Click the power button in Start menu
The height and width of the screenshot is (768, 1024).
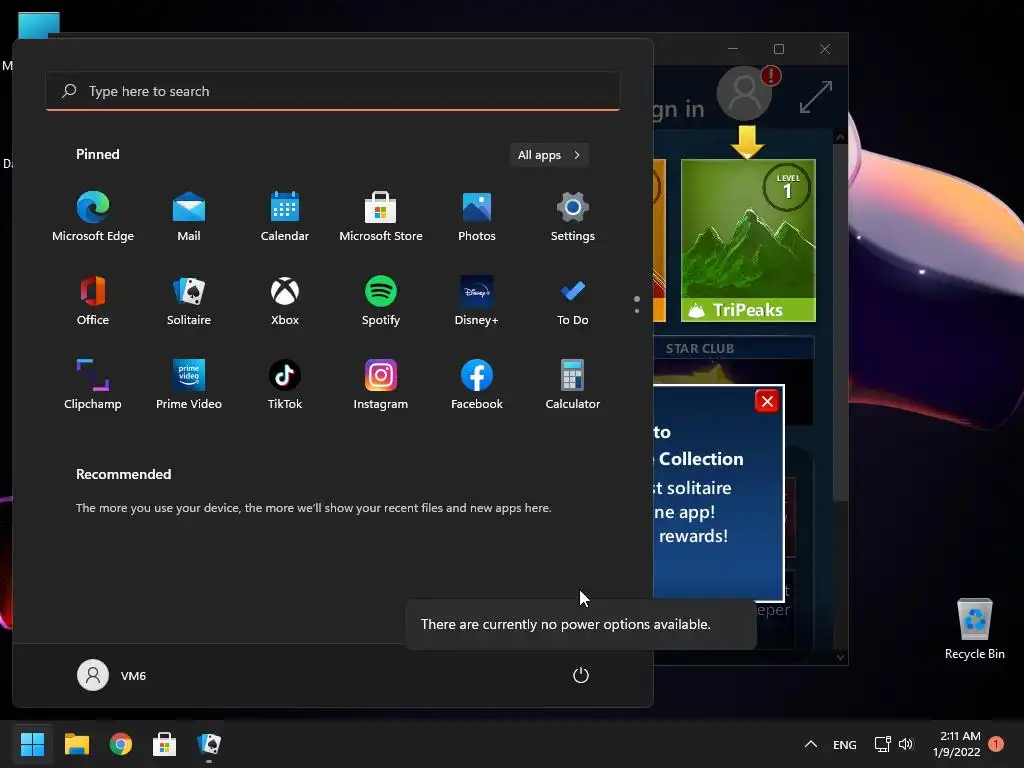coord(581,675)
